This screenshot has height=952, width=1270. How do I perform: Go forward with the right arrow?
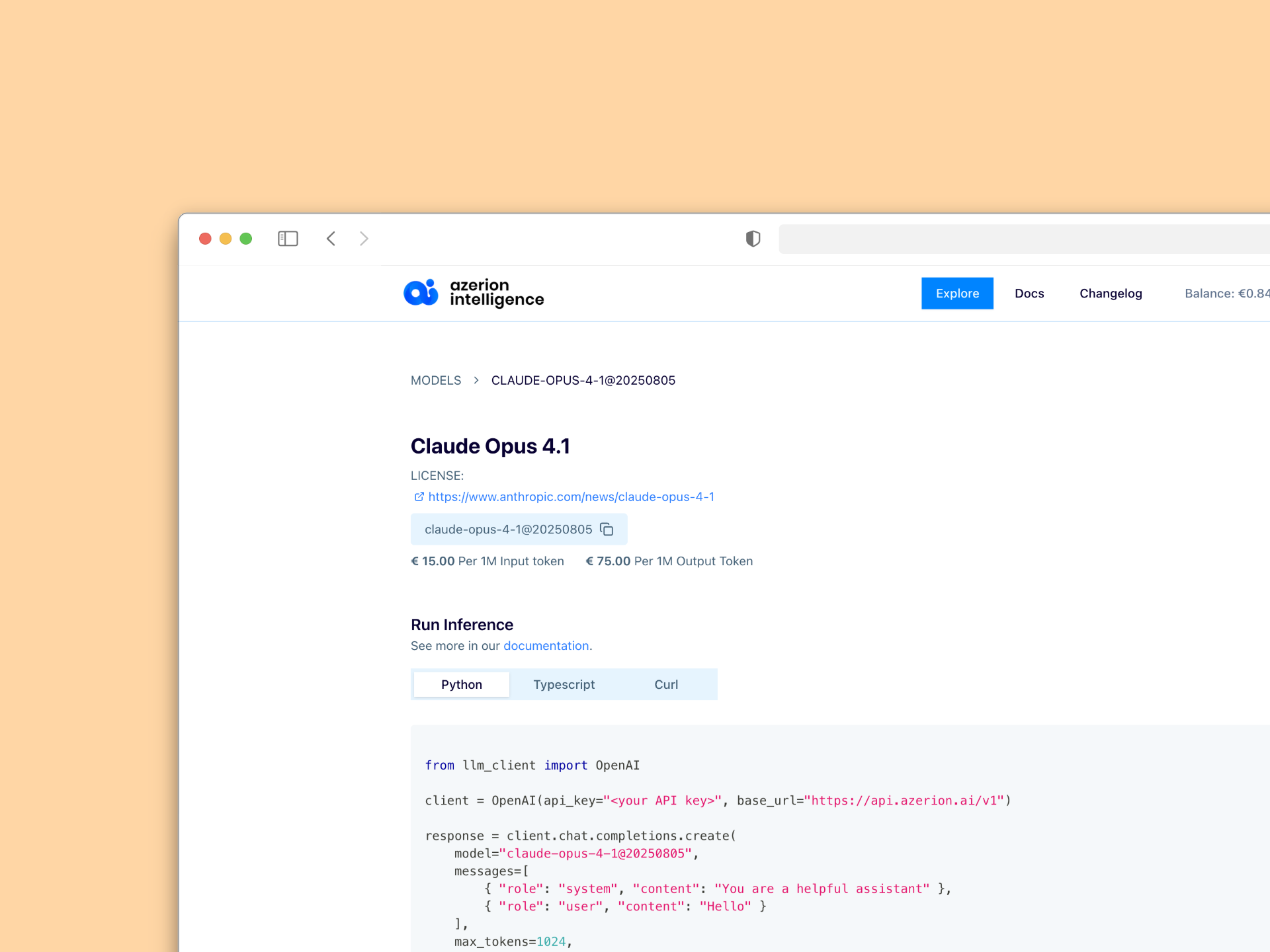364,239
